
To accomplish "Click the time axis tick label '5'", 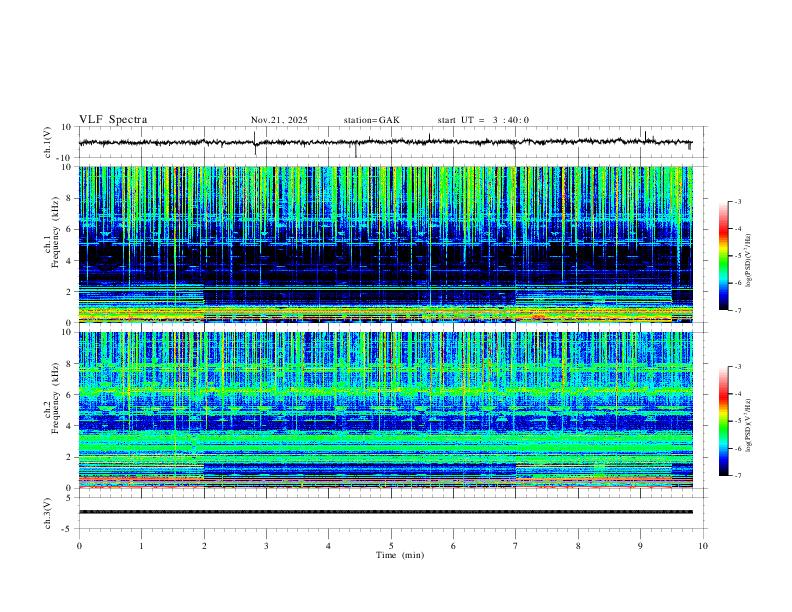I will pos(391,546).
